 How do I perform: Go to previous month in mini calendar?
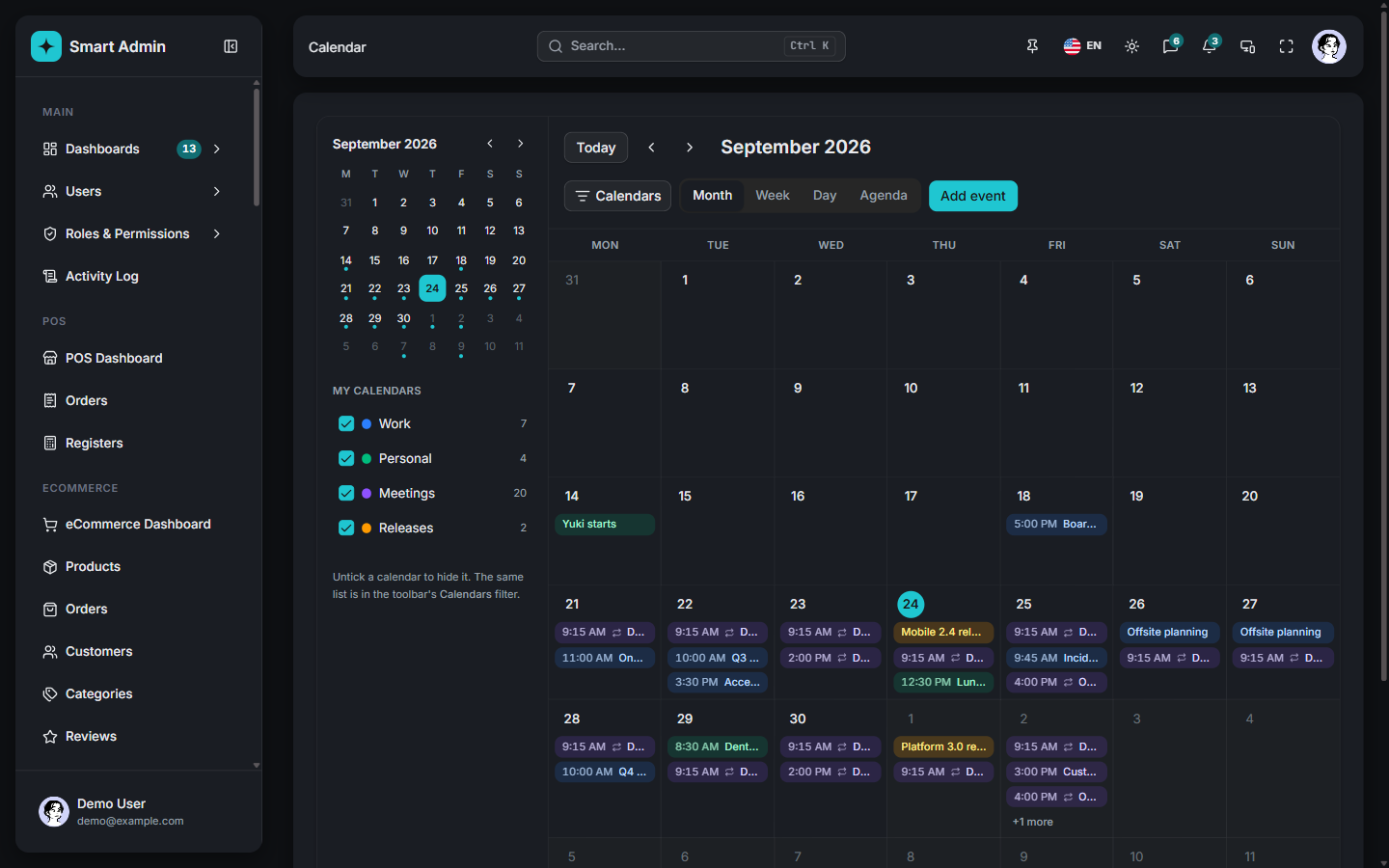point(490,144)
